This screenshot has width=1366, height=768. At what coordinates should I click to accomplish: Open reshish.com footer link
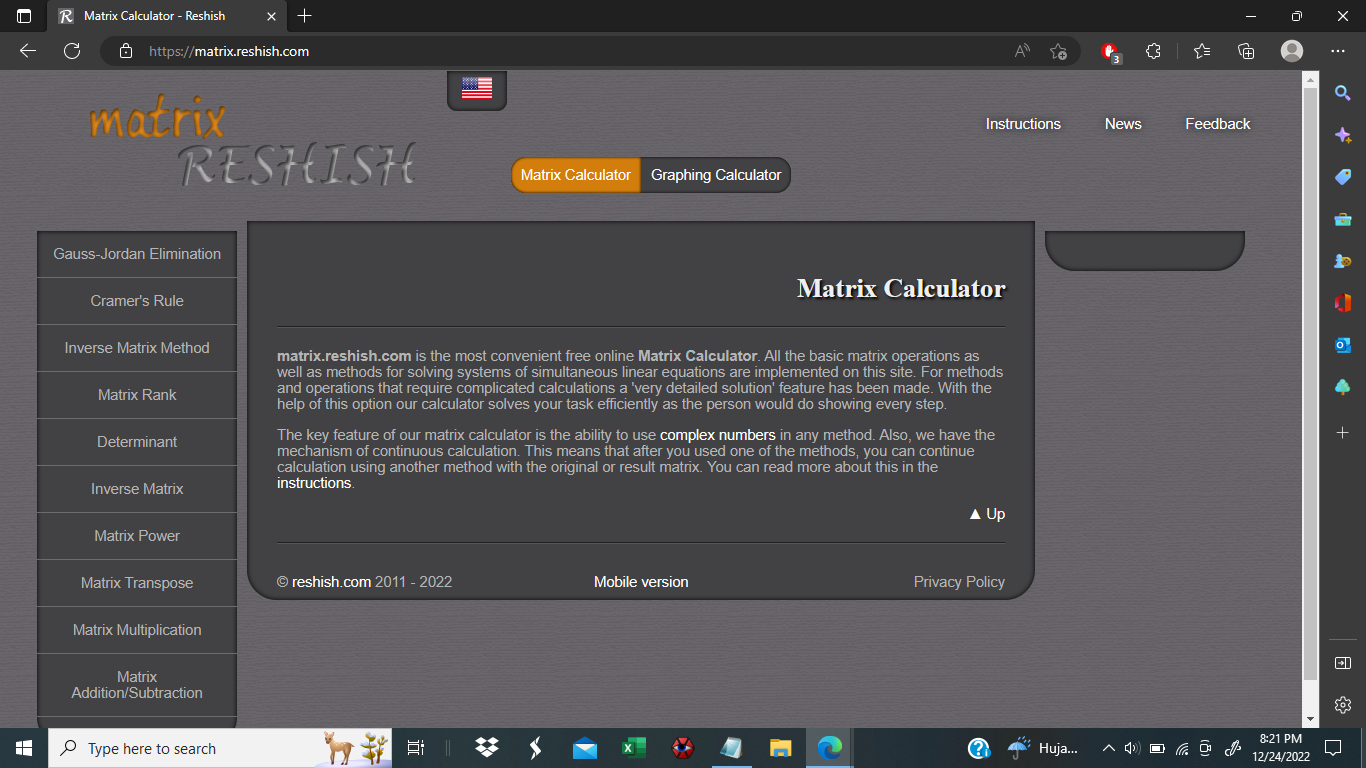pos(331,582)
